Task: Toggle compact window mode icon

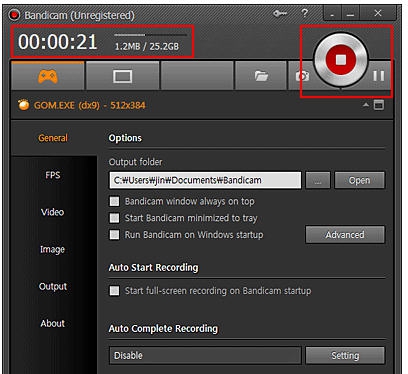Action: click(x=379, y=105)
